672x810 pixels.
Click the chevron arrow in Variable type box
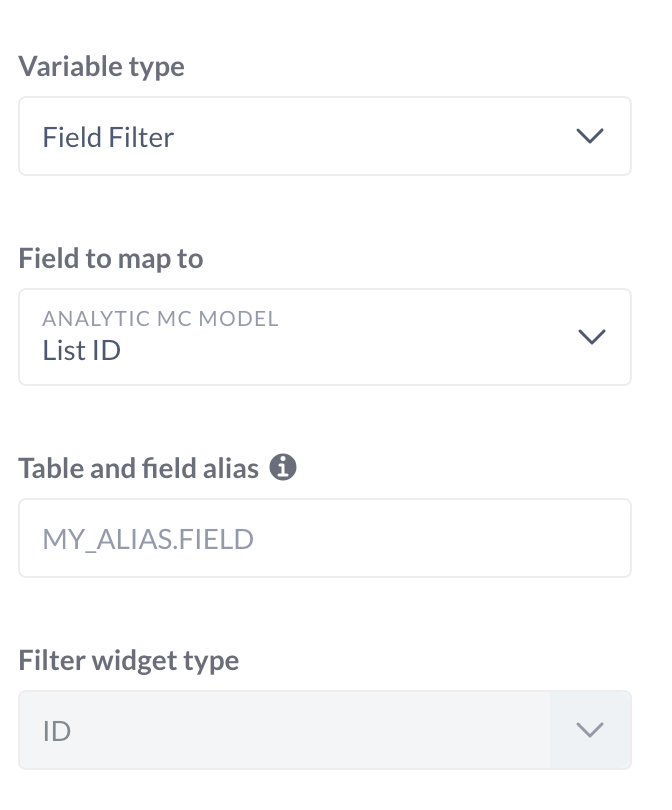point(591,136)
